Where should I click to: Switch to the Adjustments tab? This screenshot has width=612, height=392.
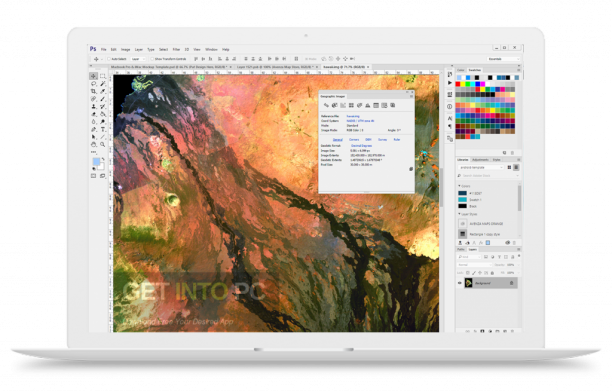[x=480, y=160]
